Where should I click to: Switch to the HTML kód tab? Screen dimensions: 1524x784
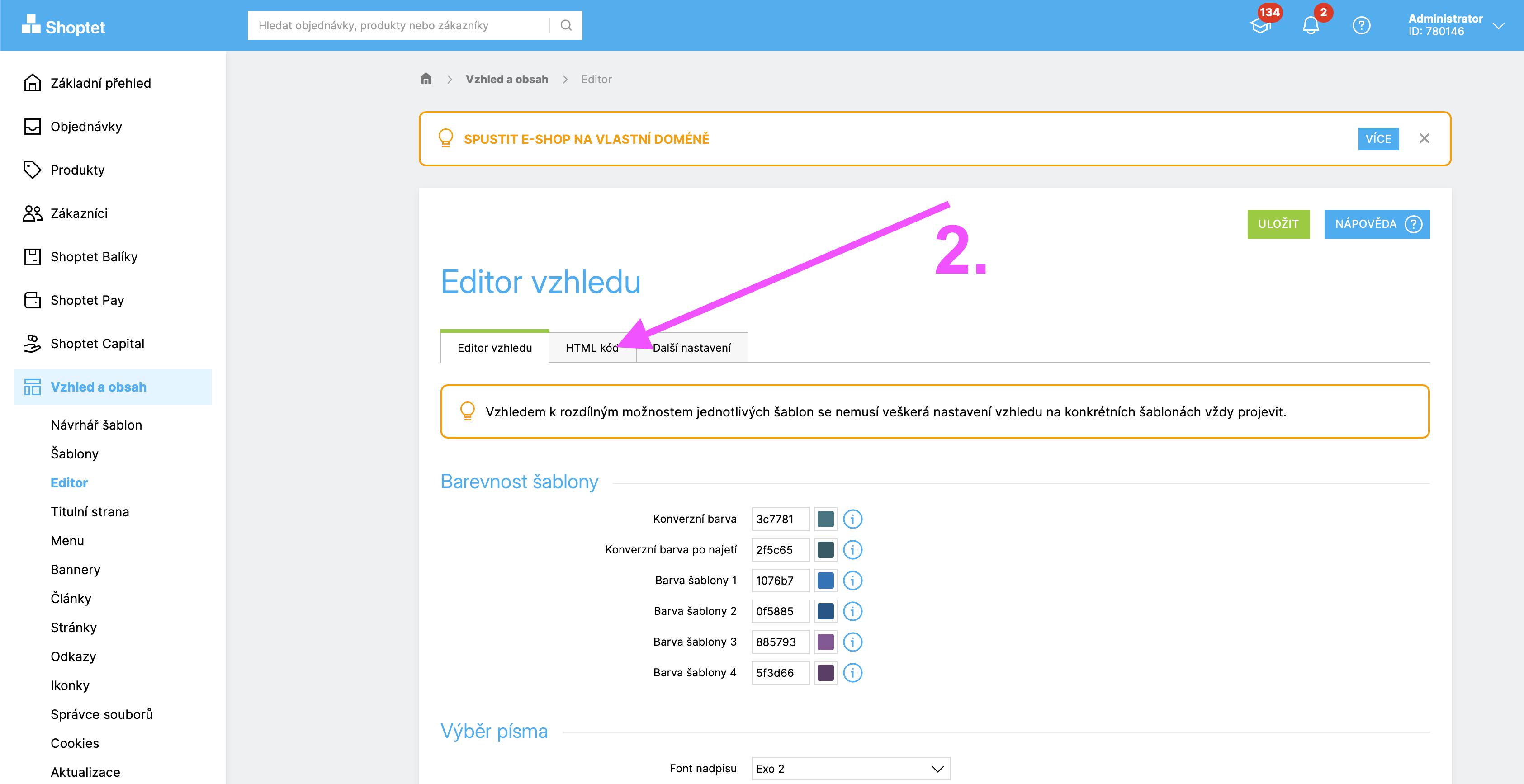592,348
